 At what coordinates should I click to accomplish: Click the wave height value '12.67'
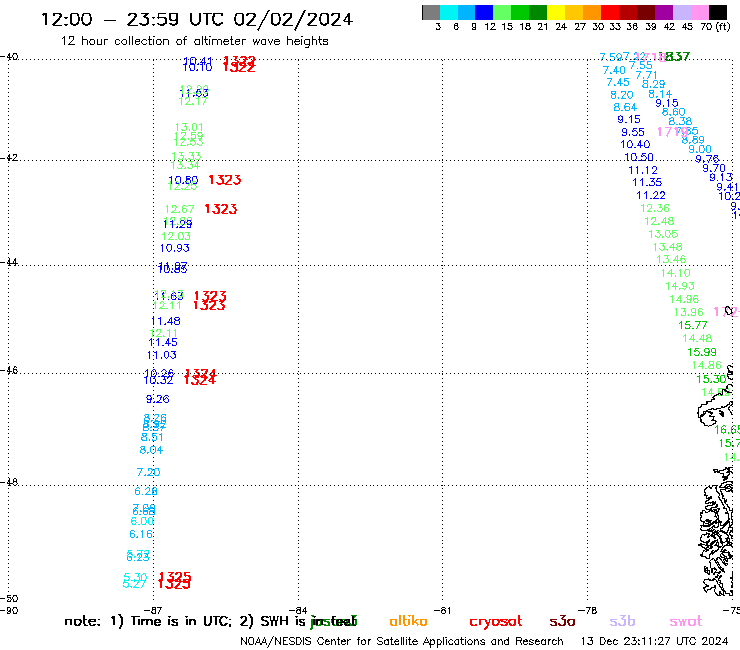[x=179, y=209]
